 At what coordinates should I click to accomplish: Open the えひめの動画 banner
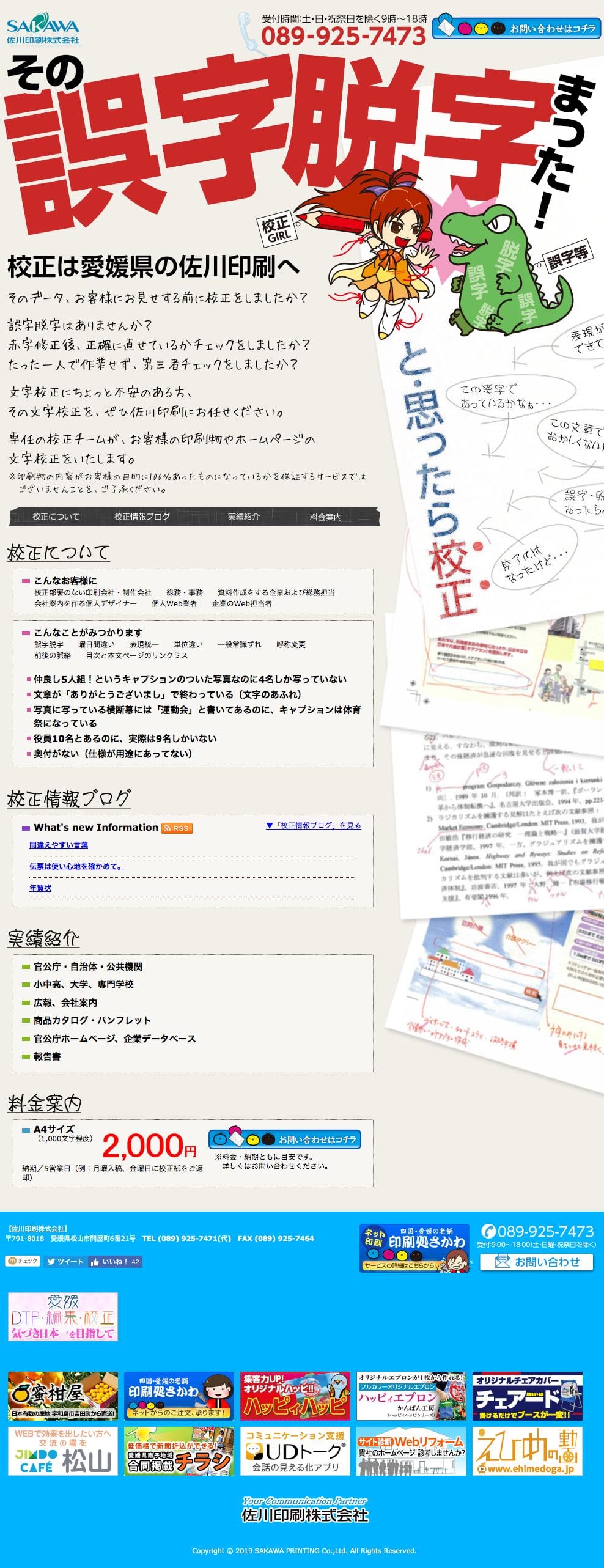tap(527, 1451)
